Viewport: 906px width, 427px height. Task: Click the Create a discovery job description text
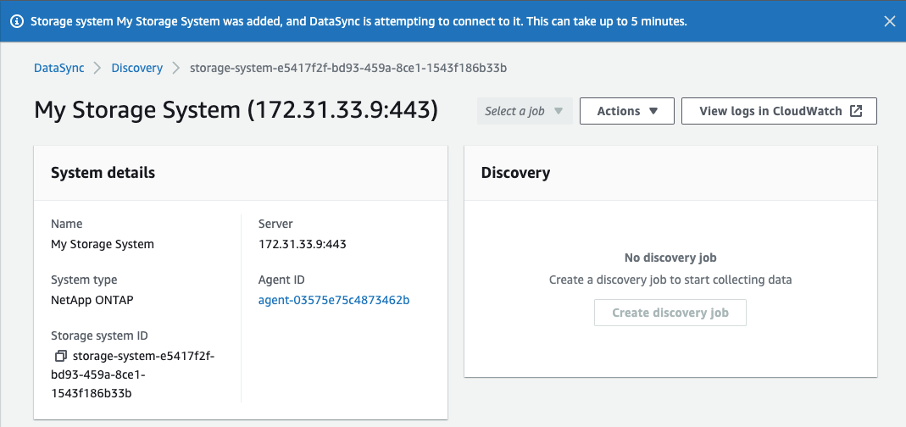pyautogui.click(x=670, y=280)
